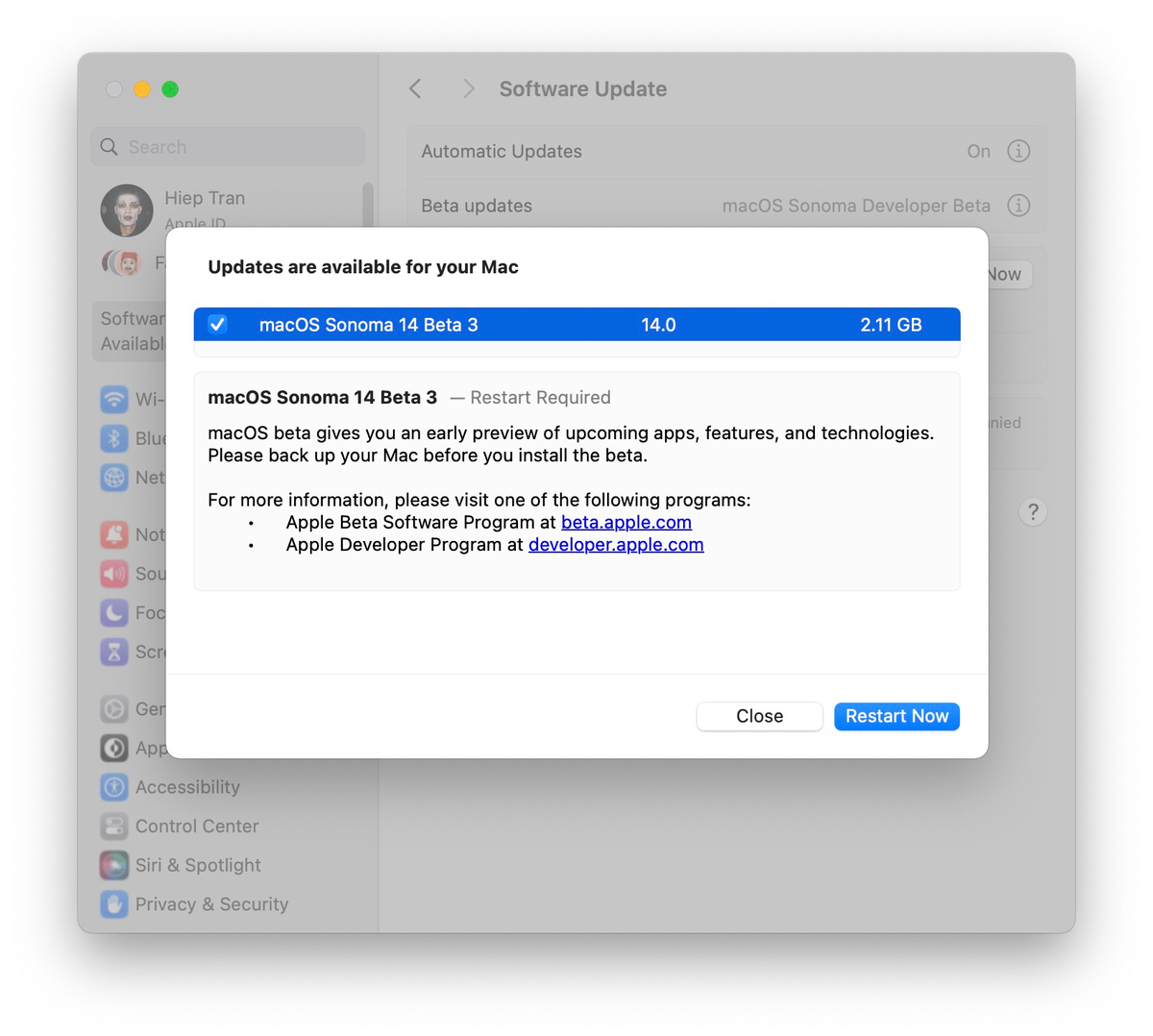Open Notifications bell icon

click(114, 534)
